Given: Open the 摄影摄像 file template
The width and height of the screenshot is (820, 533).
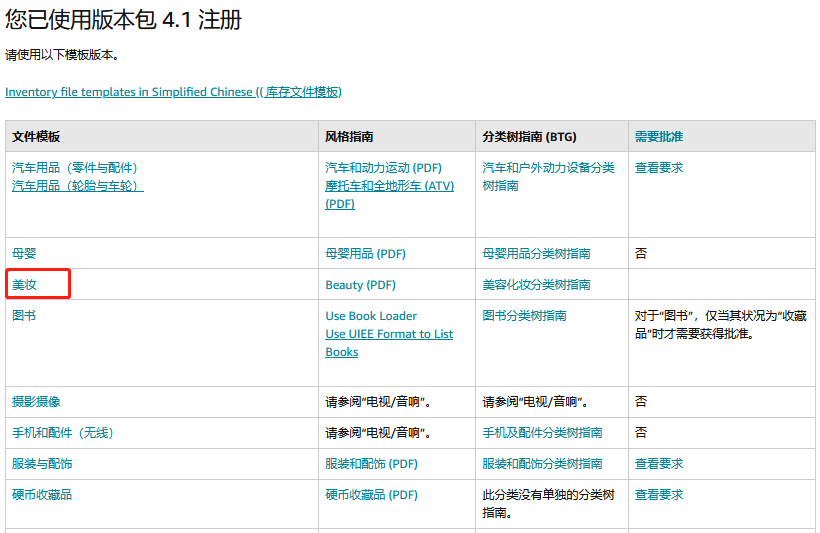Looking at the screenshot, I should point(36,402).
